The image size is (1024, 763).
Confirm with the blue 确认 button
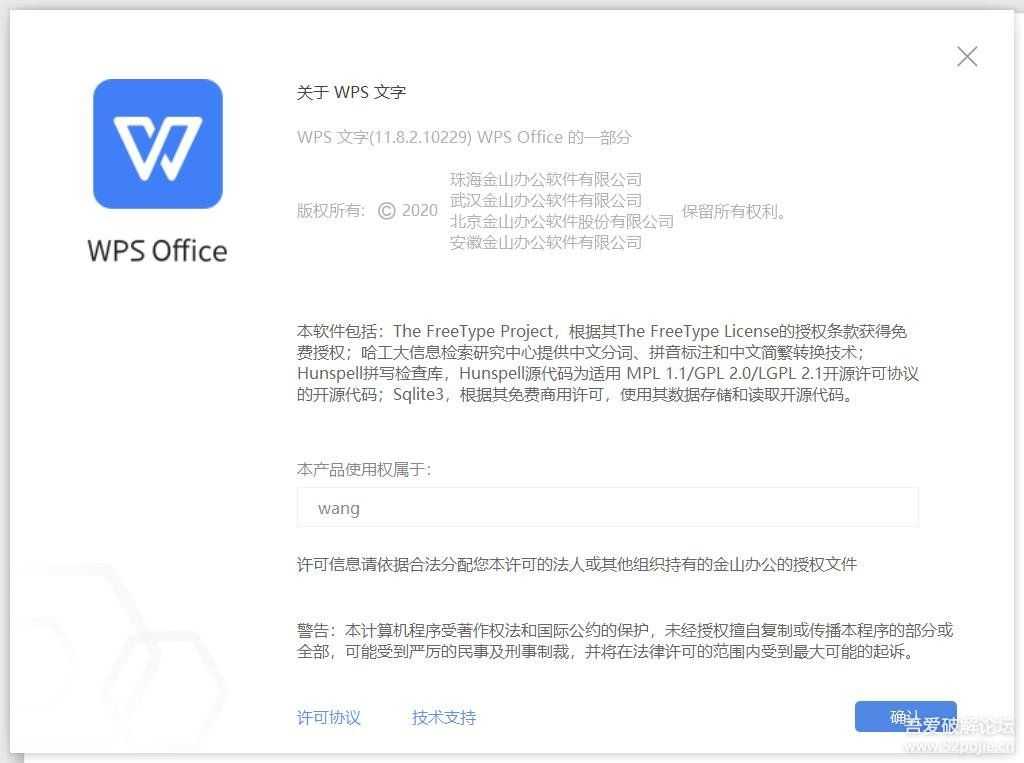pos(905,717)
